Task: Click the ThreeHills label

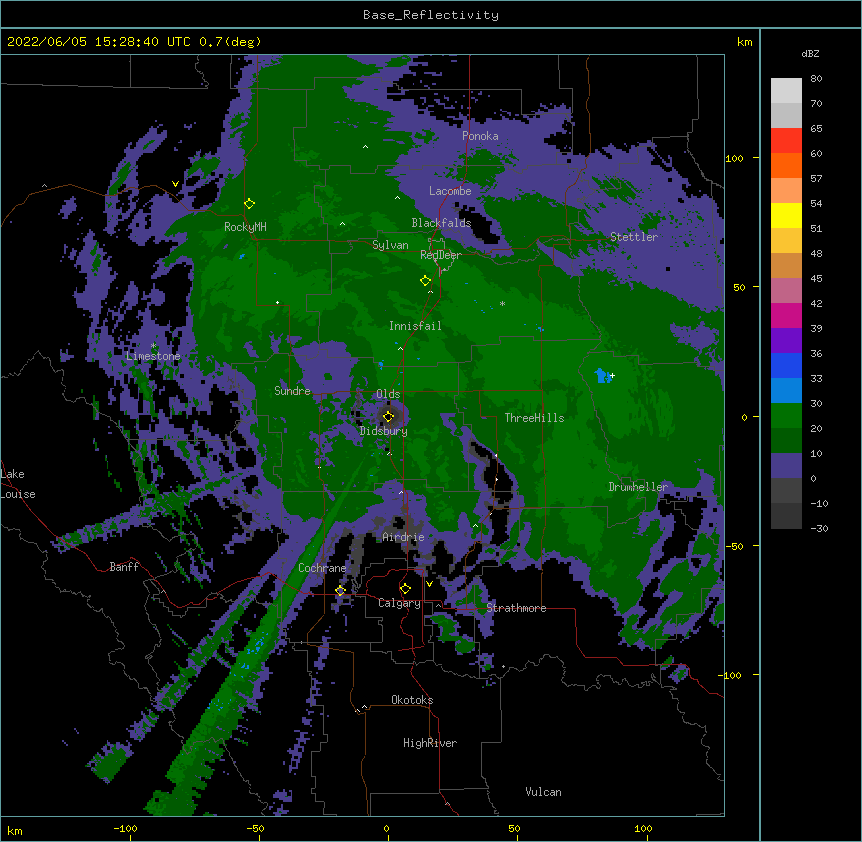Action: pos(534,418)
